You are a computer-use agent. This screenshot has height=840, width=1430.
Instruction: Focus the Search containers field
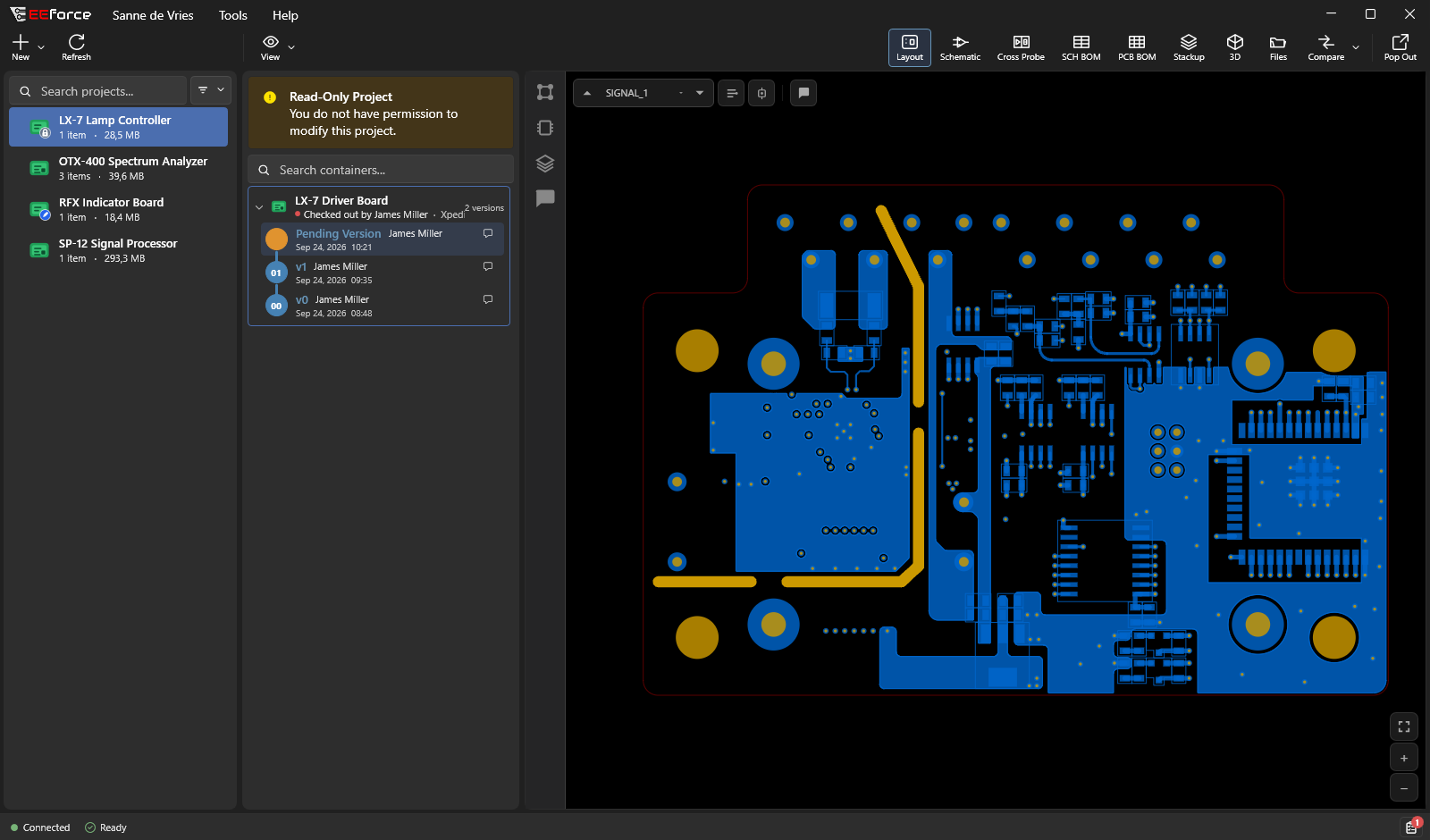380,170
